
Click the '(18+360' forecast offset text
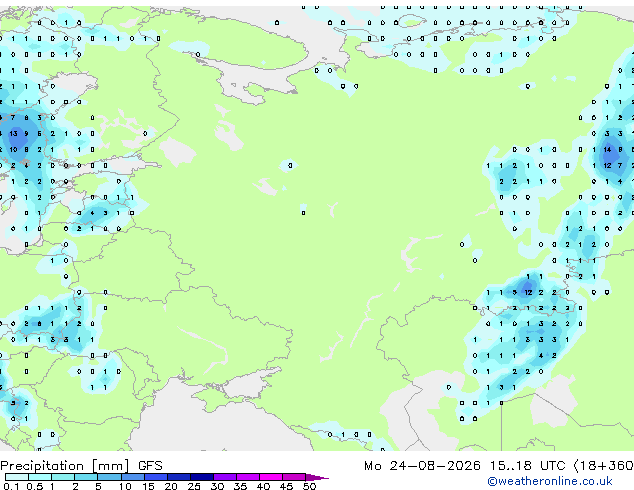tap(603, 466)
